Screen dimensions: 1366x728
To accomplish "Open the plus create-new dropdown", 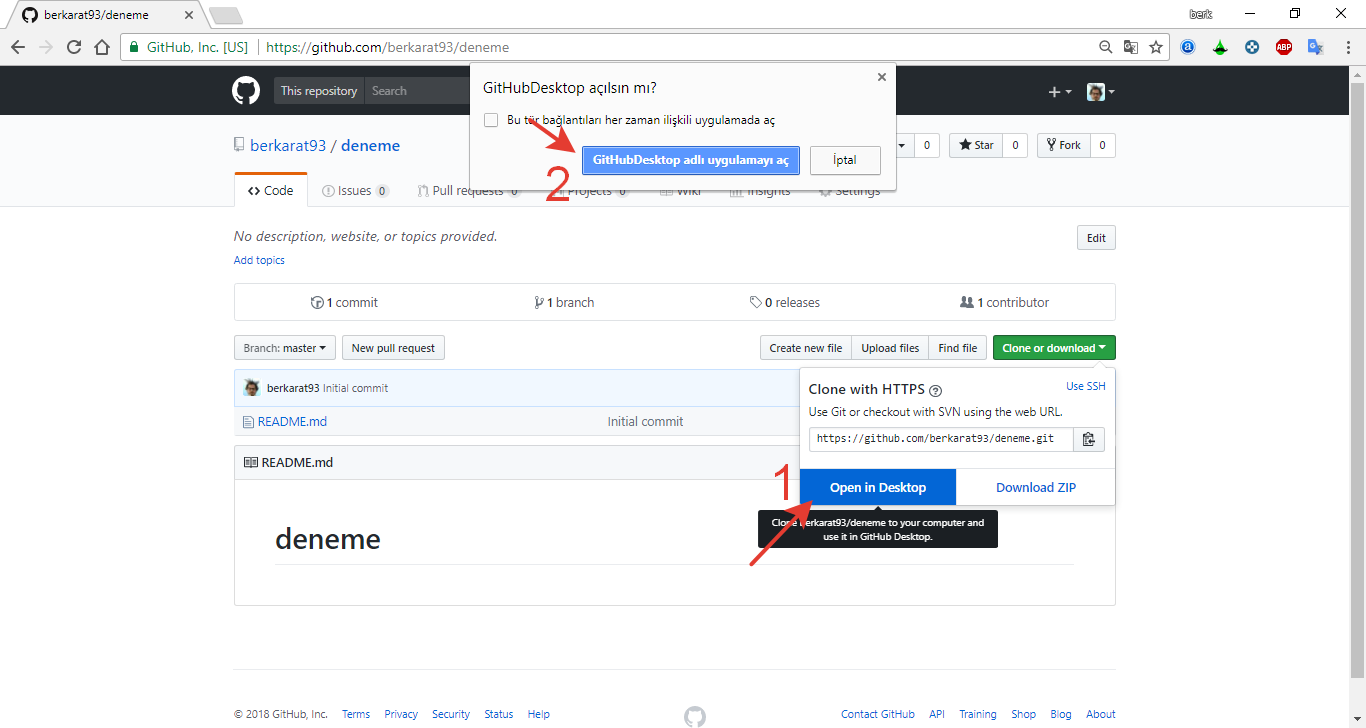I will (1059, 92).
